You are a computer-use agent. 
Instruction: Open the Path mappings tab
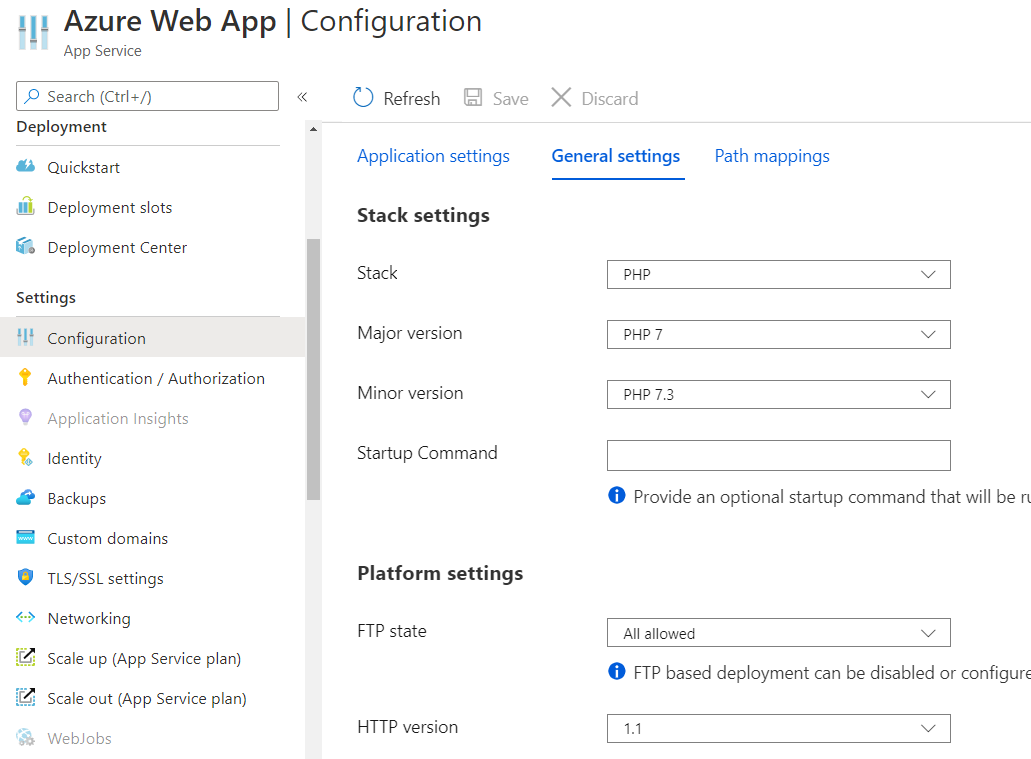[x=772, y=156]
